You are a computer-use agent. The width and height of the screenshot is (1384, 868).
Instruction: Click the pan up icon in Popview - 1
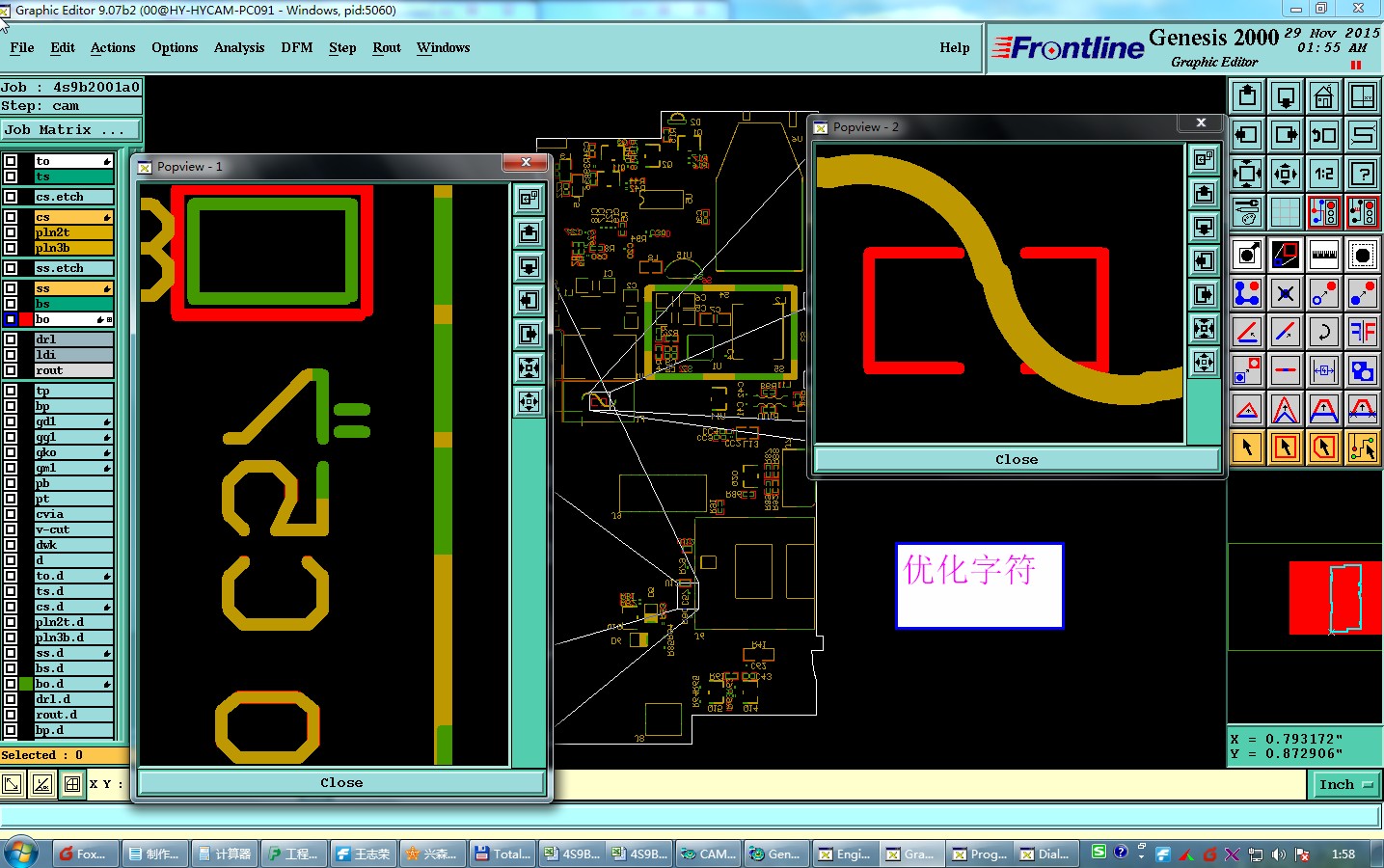pyautogui.click(x=529, y=232)
